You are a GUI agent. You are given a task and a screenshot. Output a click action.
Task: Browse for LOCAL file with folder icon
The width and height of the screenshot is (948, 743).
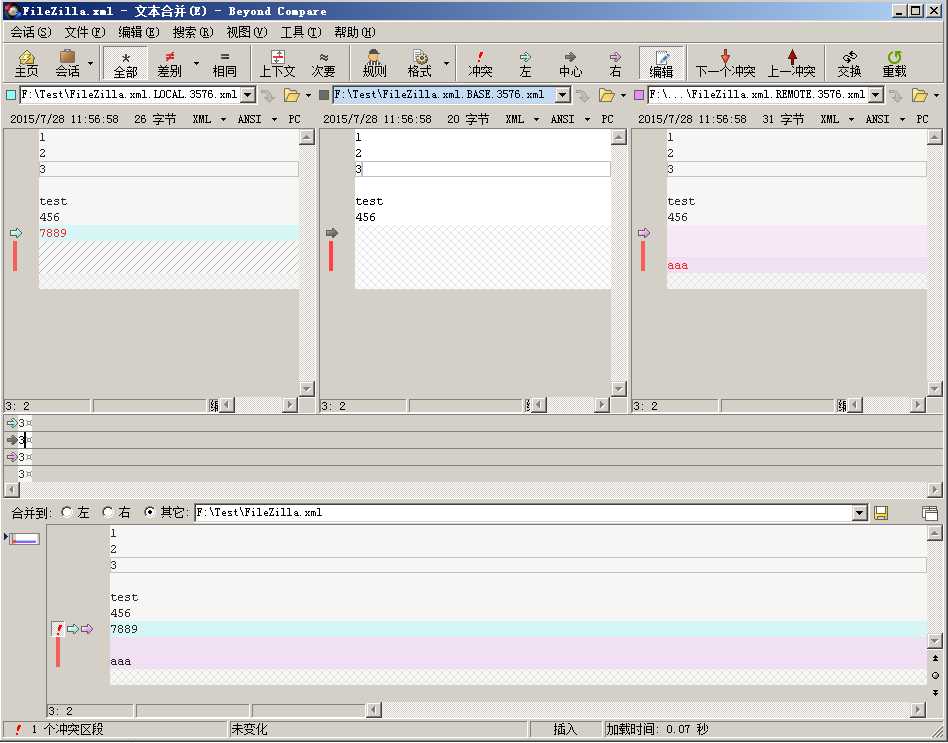[292, 95]
